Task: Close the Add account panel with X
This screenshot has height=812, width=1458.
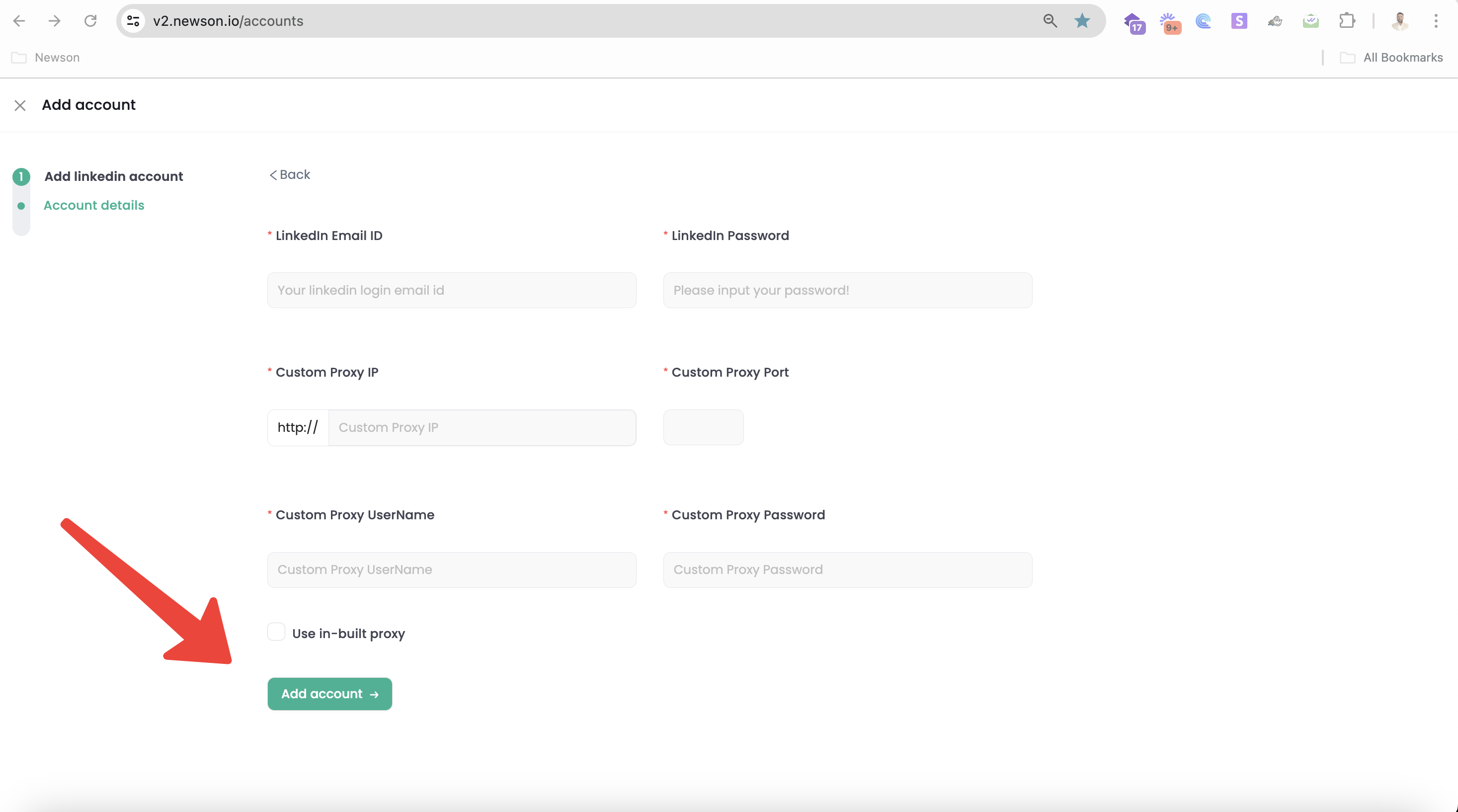Action: pyautogui.click(x=20, y=105)
